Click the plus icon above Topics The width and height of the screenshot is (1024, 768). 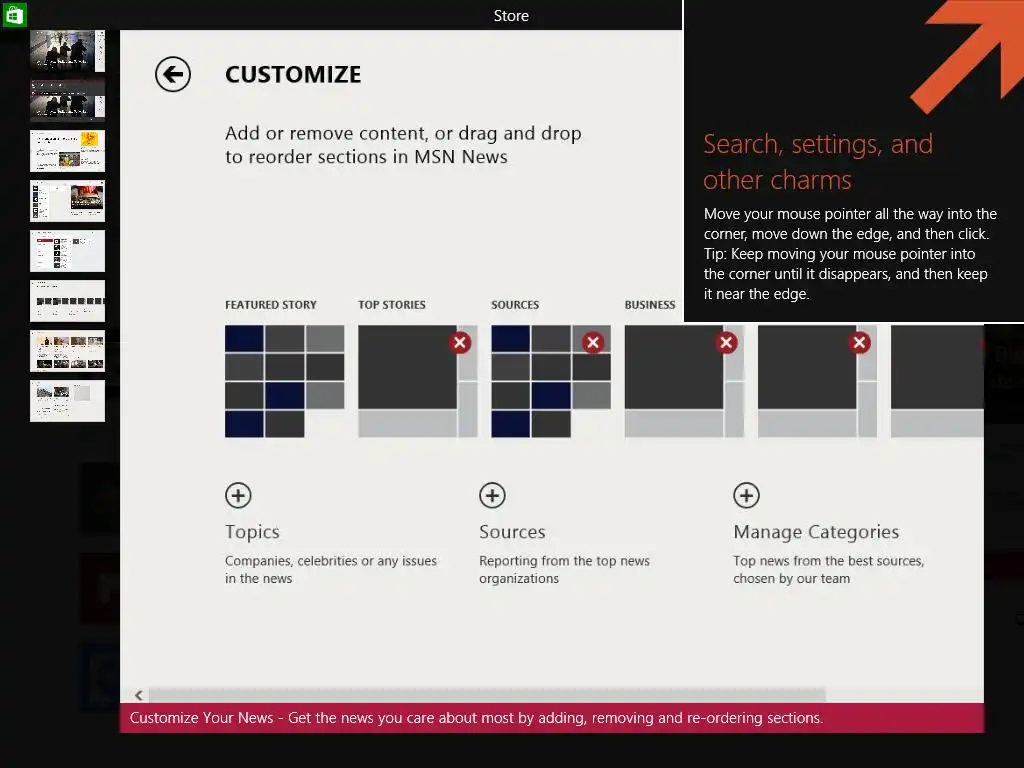(238, 495)
